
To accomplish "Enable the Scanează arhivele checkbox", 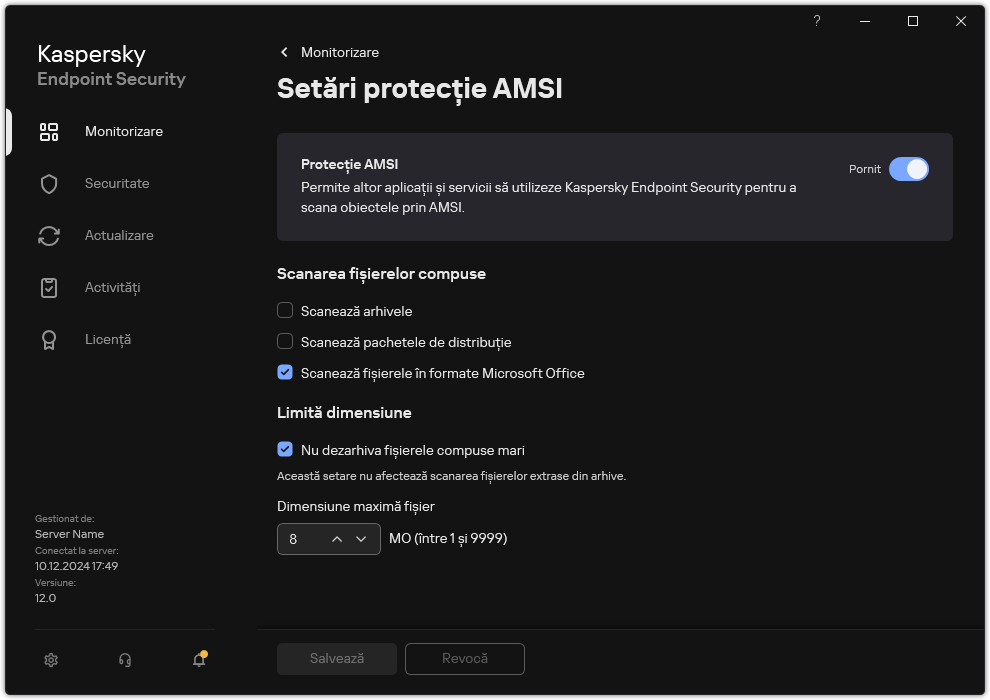I will tap(285, 311).
